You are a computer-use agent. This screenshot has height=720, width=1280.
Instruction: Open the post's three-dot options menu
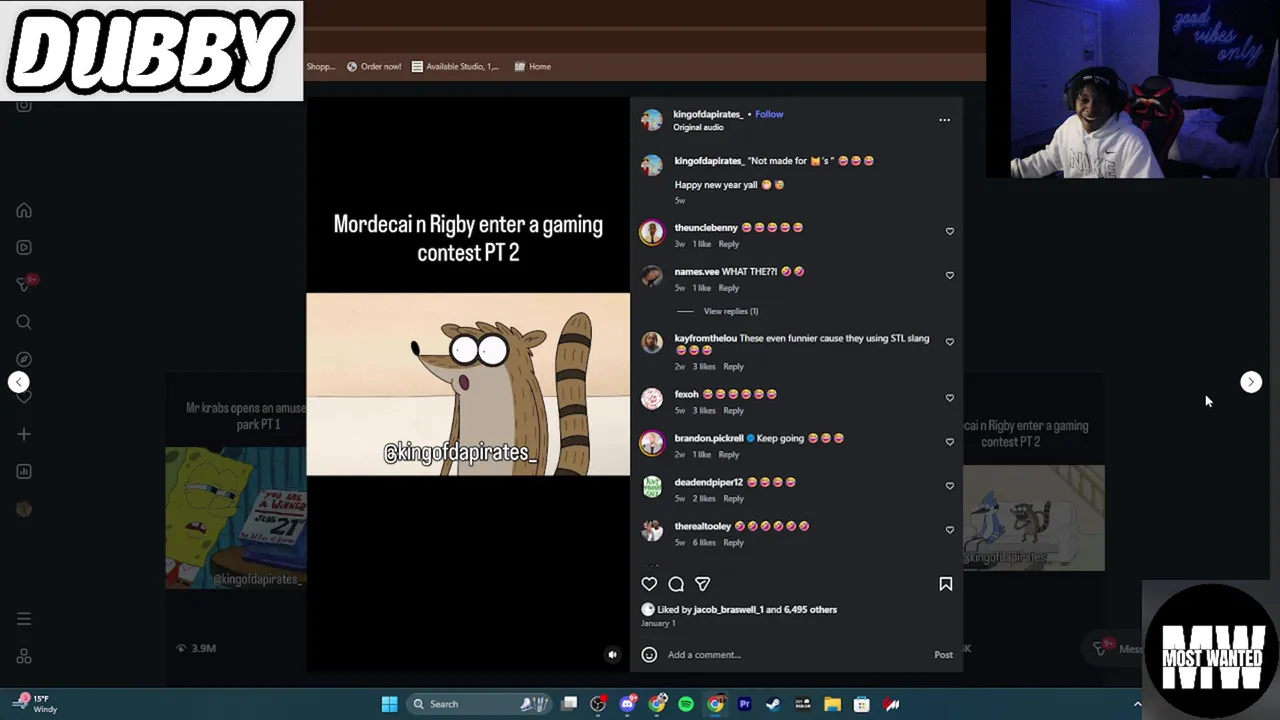click(x=944, y=120)
